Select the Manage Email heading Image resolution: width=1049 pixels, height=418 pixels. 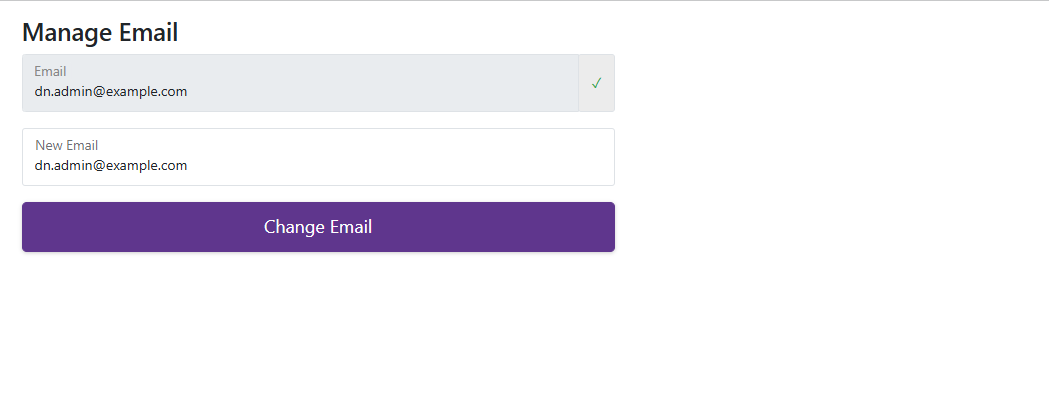(x=100, y=32)
